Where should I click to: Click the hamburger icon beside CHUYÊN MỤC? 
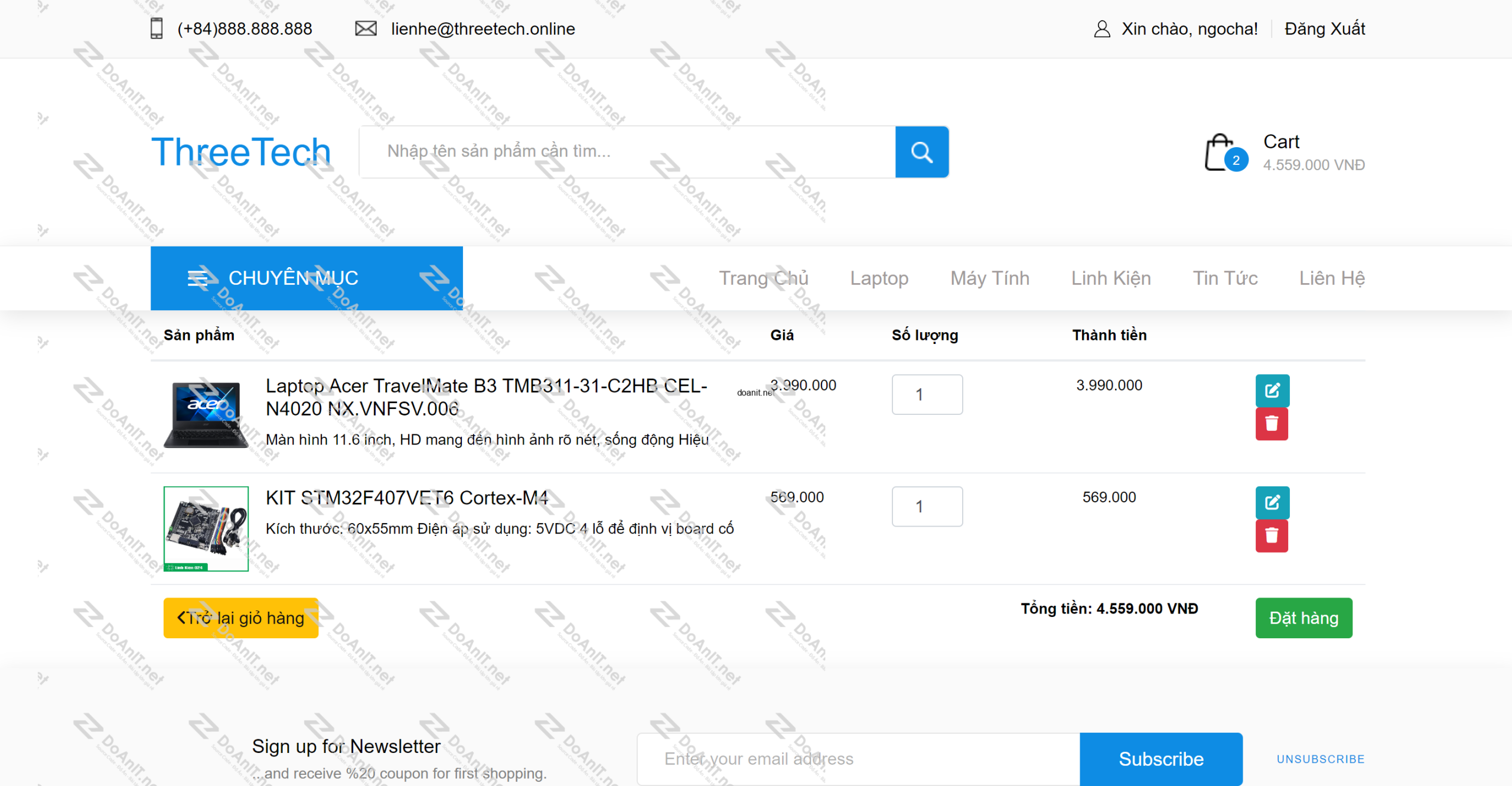pos(198,278)
